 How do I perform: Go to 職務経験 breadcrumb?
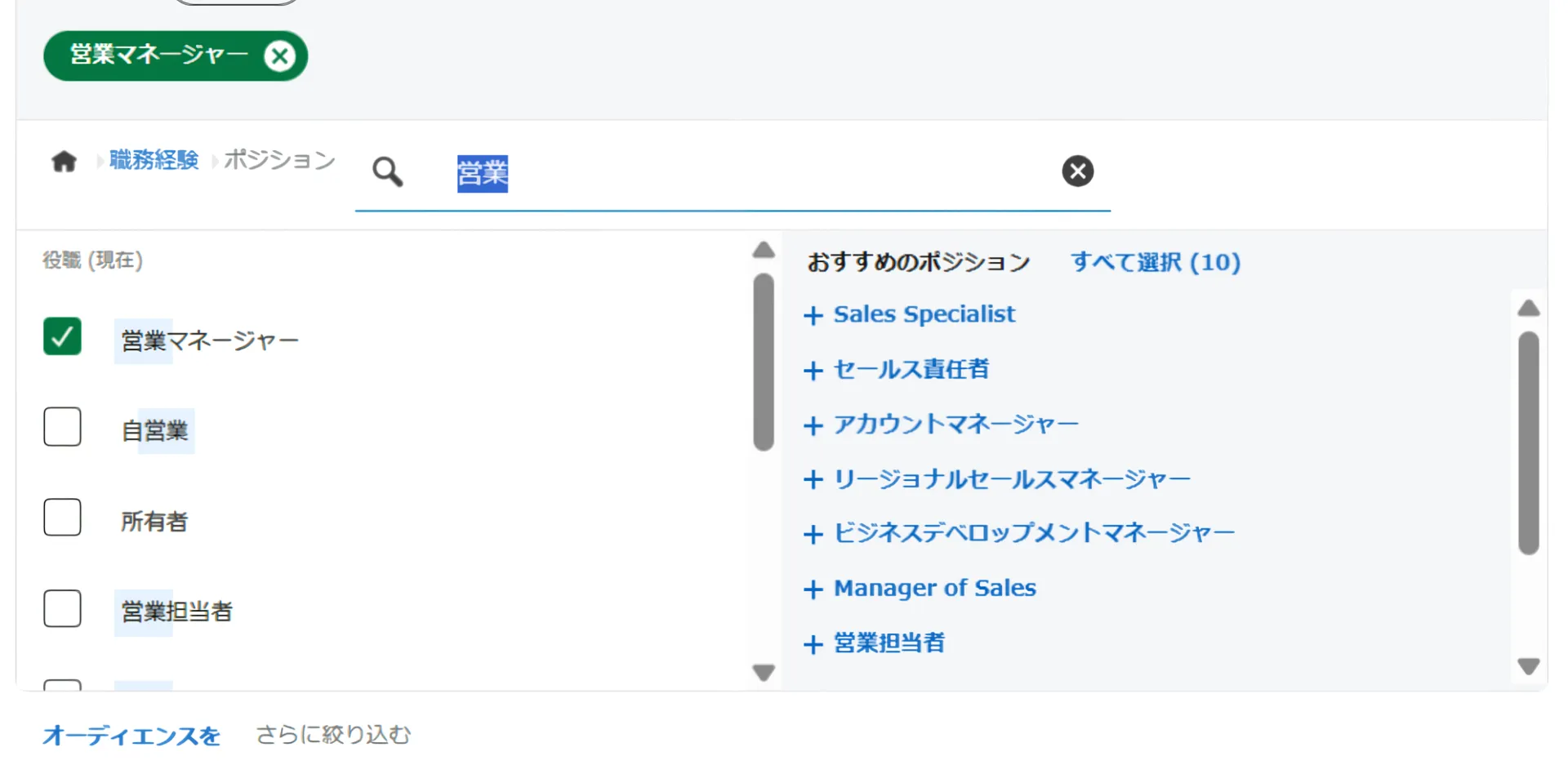click(154, 160)
